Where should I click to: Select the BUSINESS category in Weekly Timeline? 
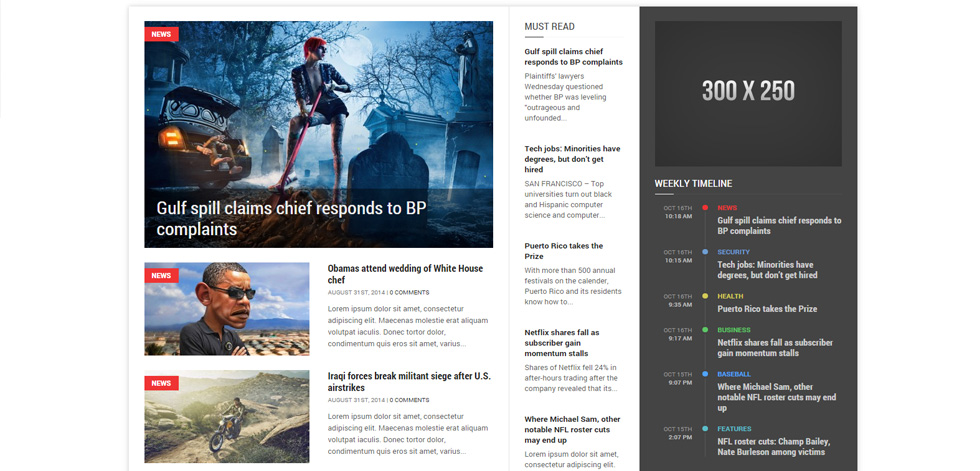[x=734, y=330]
